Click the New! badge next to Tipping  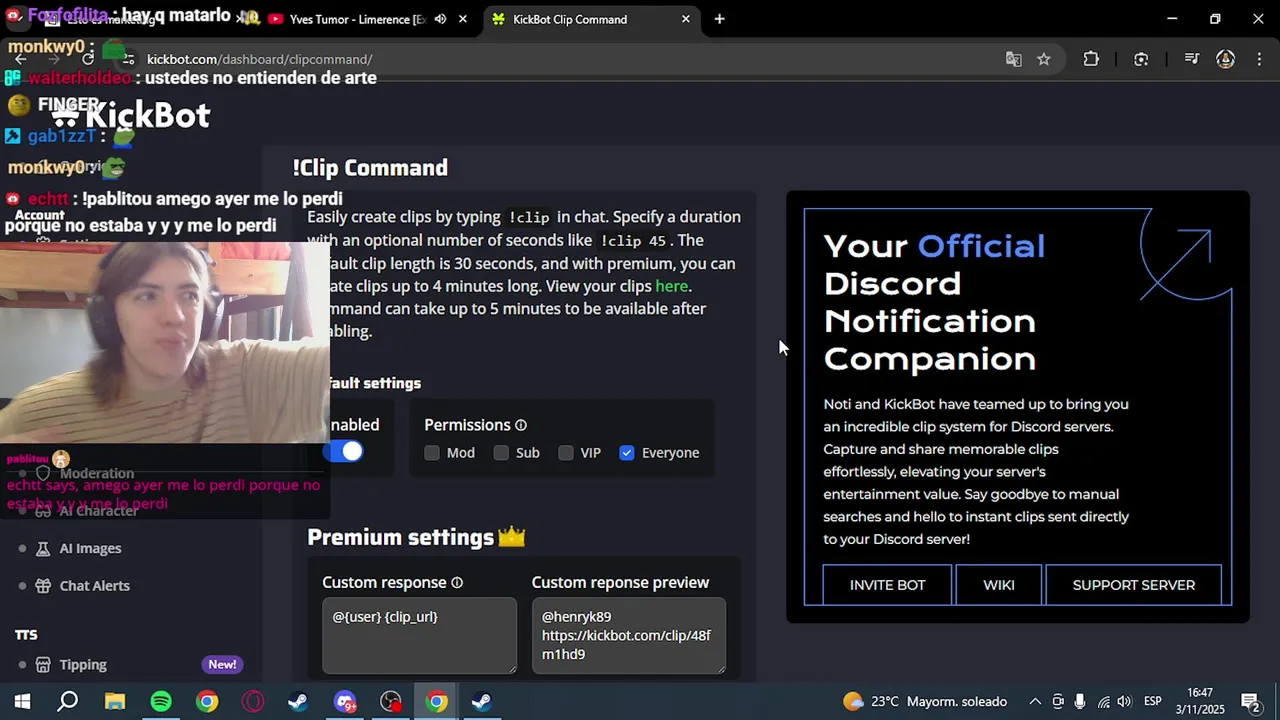click(x=222, y=664)
